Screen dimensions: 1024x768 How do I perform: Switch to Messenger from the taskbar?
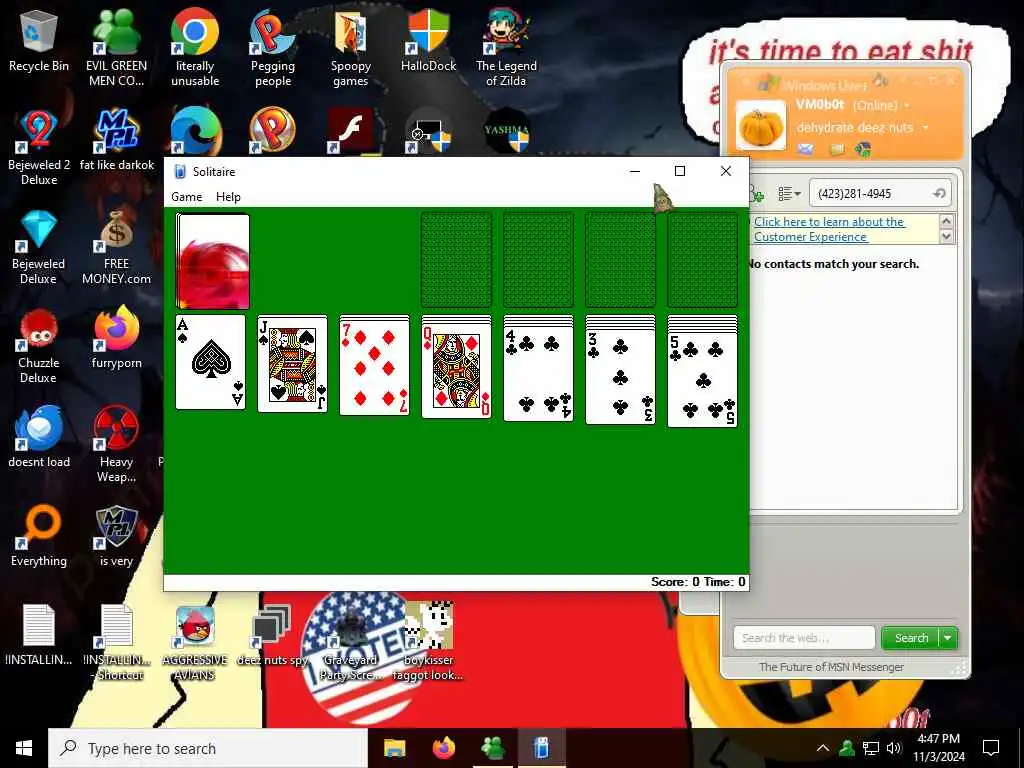(x=492, y=748)
